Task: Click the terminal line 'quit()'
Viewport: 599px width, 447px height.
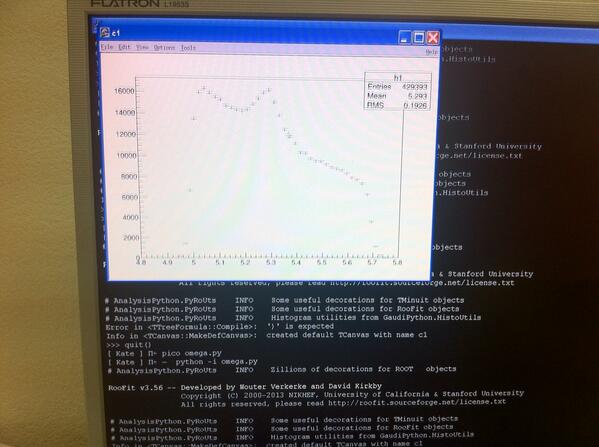Action: point(129,345)
